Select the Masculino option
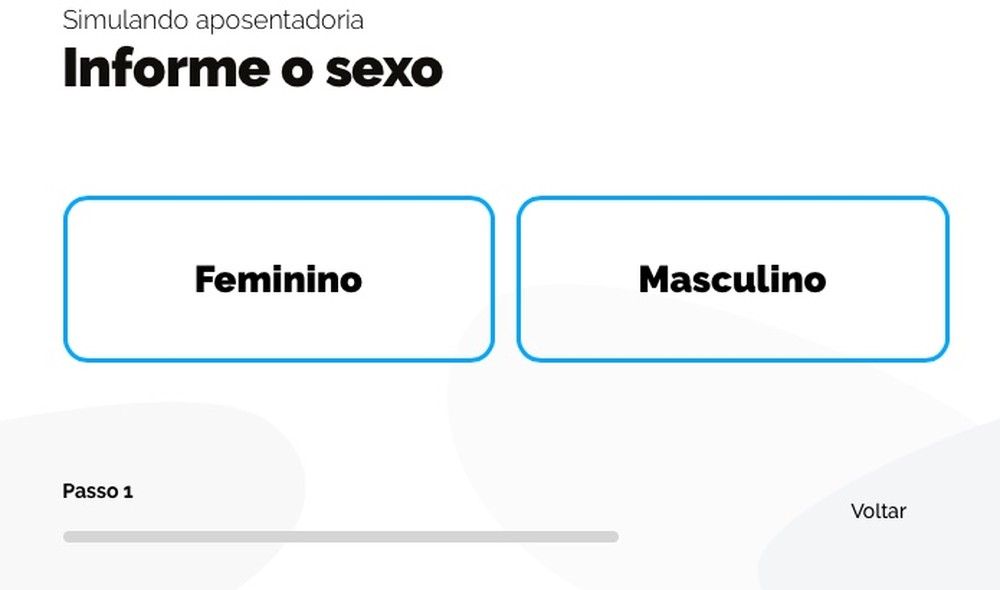Image resolution: width=1000 pixels, height=590 pixels. (732, 279)
